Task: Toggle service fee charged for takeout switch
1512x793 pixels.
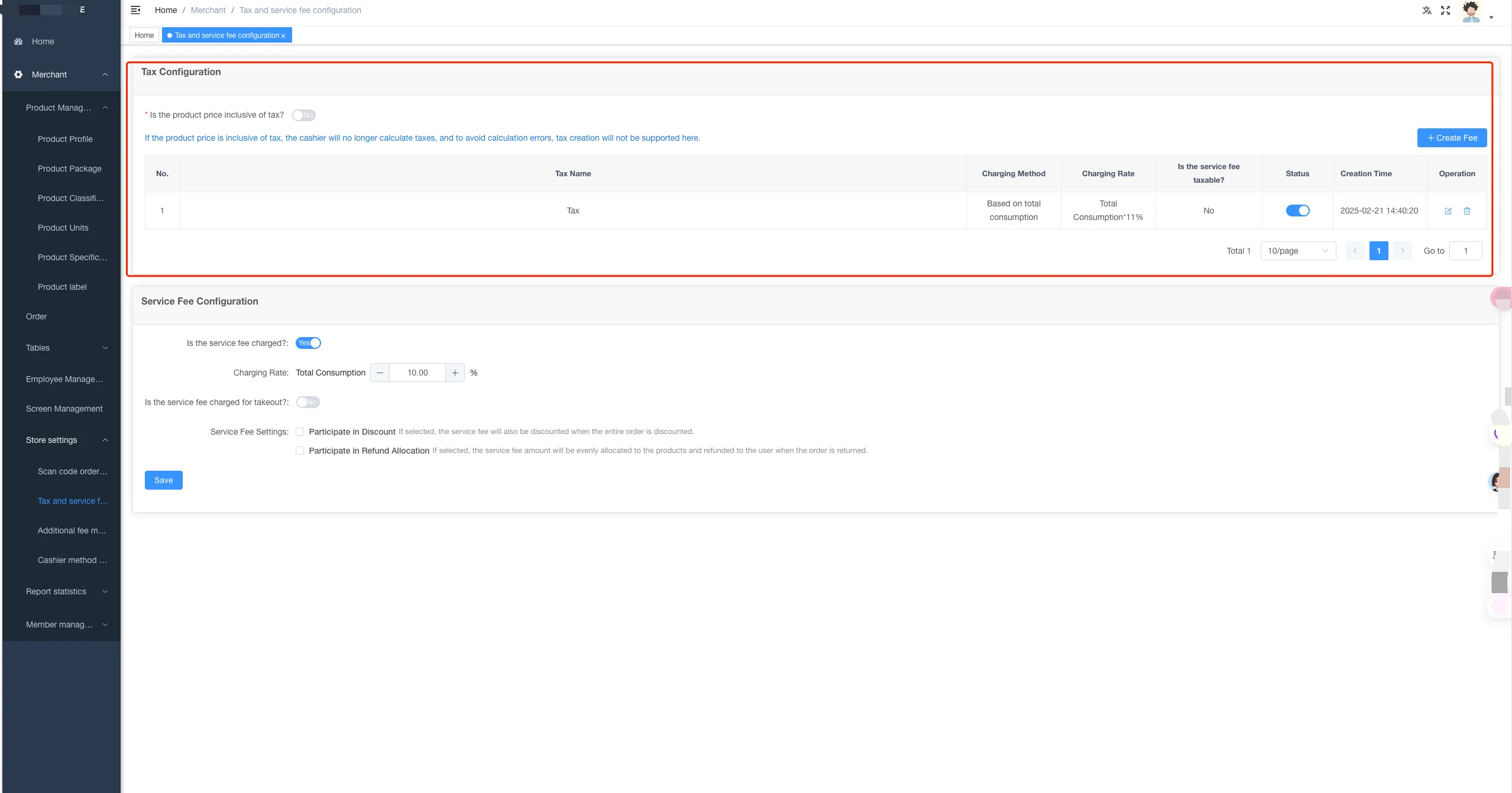Action: click(x=308, y=402)
